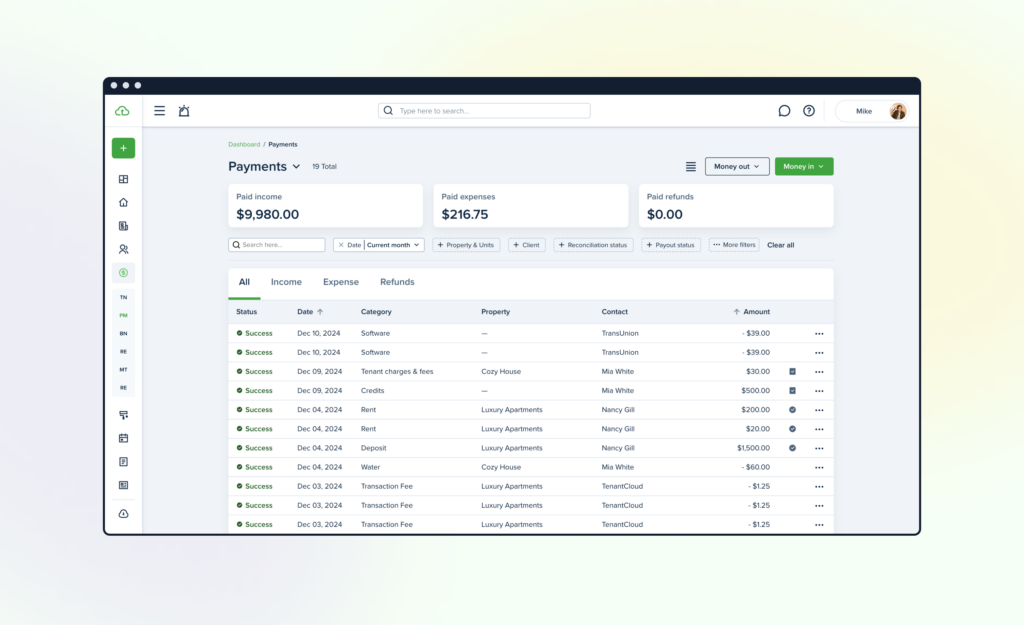
Task: Go to Dashboard breadcrumb link
Action: click(x=244, y=144)
